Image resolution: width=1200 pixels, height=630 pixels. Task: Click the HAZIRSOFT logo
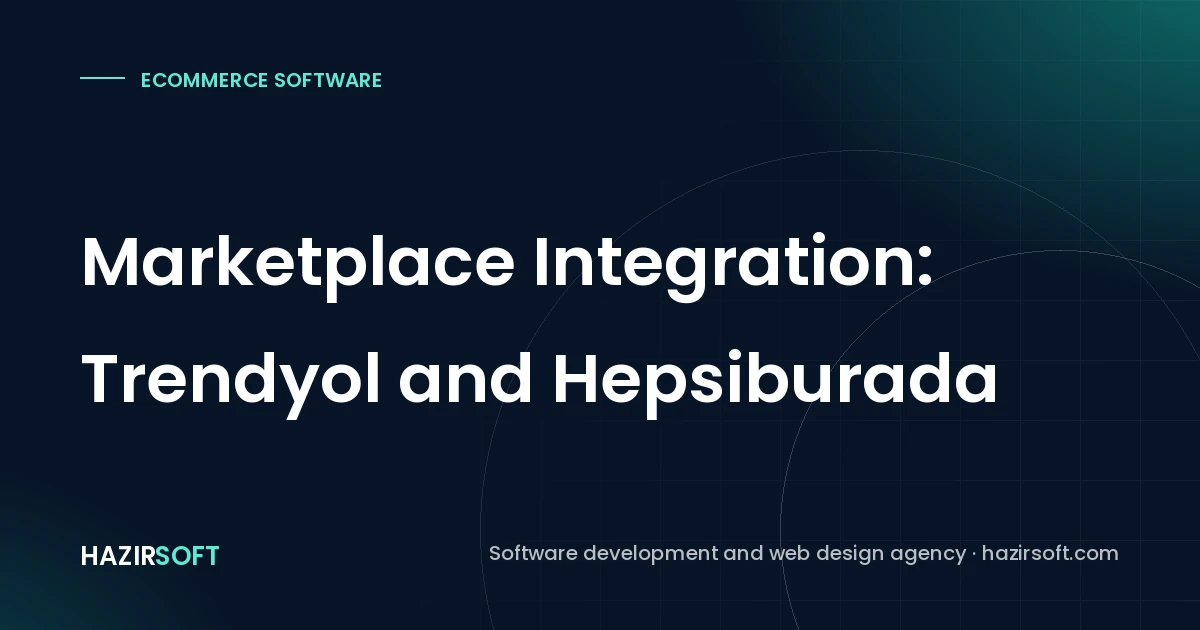tap(150, 556)
